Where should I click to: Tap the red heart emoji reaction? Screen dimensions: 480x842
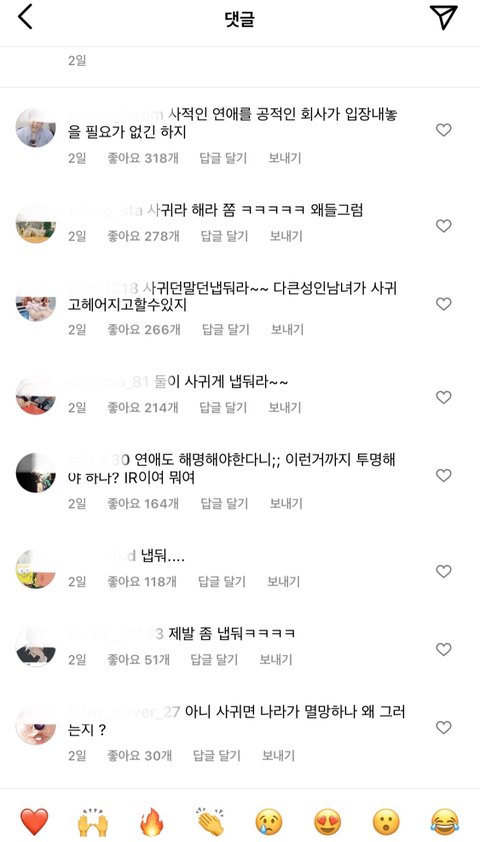click(34, 822)
